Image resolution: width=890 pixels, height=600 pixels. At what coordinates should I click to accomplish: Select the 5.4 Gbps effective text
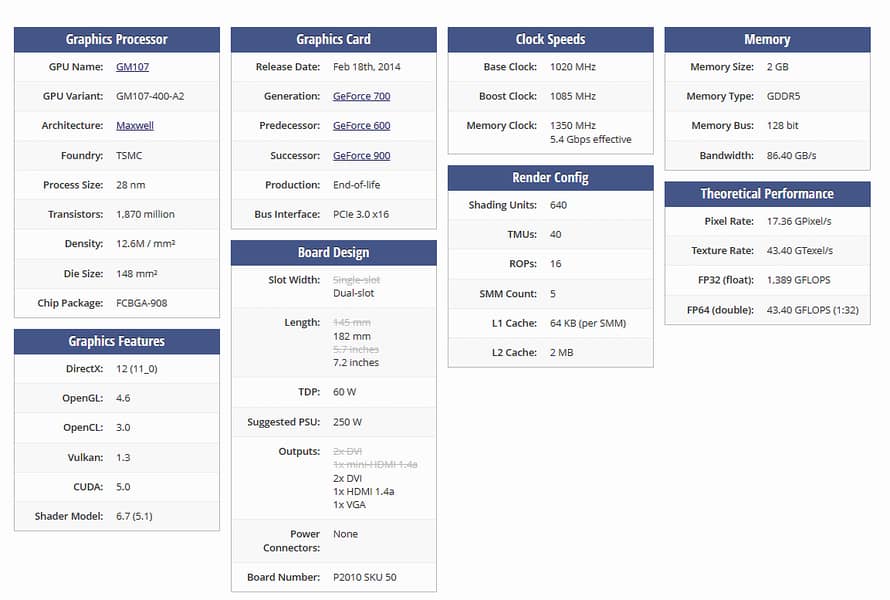coord(590,139)
